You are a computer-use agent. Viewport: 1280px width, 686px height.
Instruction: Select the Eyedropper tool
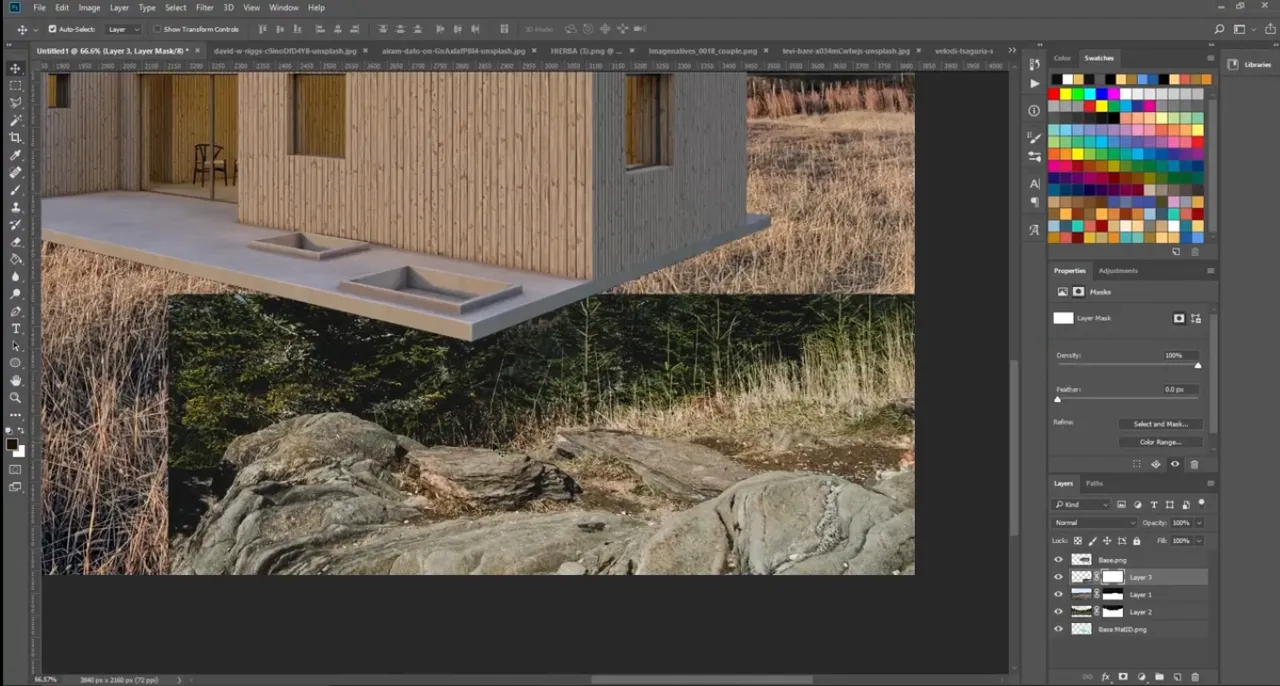pyautogui.click(x=15, y=155)
